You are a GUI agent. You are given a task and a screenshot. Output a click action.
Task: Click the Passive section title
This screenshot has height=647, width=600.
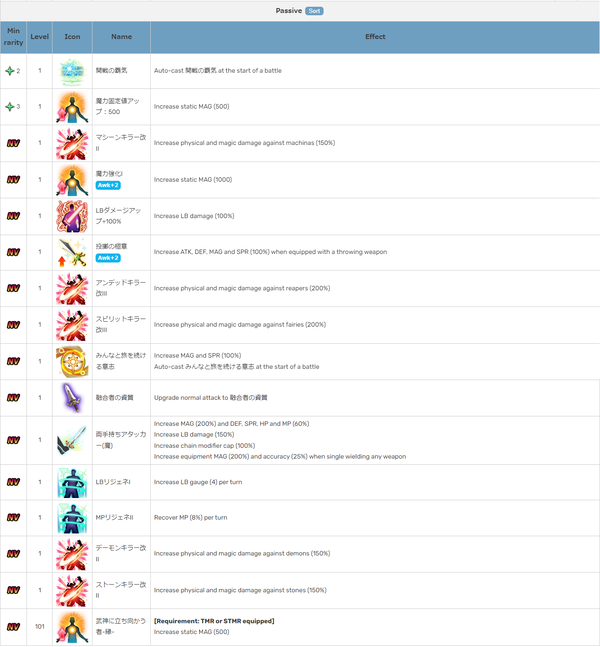(x=289, y=11)
